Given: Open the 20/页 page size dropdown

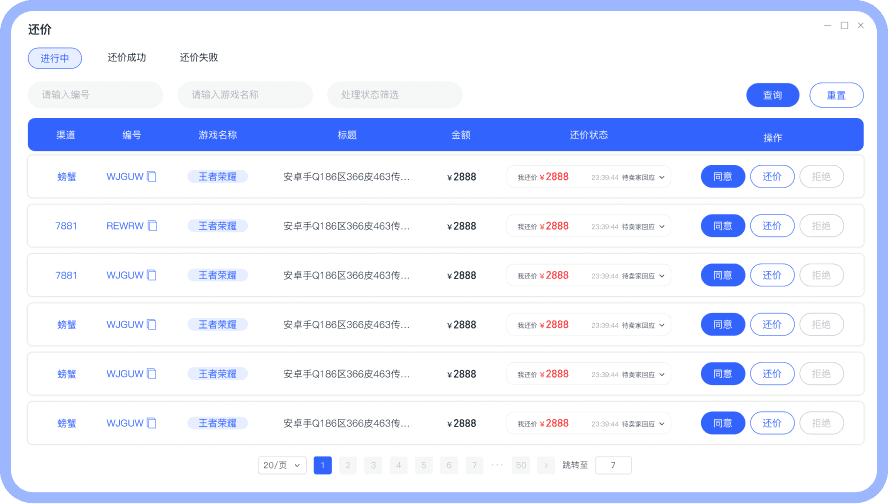Looking at the screenshot, I should pyautogui.click(x=282, y=465).
